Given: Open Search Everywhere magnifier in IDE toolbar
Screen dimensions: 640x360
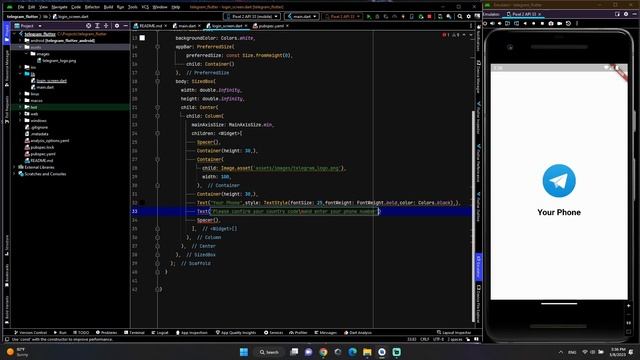Looking at the screenshot, I should [x=460, y=17].
